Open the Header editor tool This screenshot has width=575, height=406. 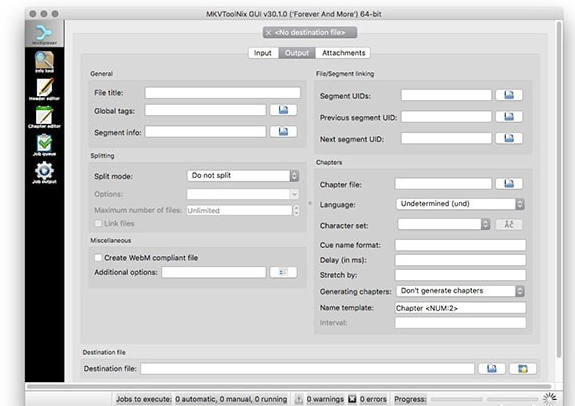point(44,89)
